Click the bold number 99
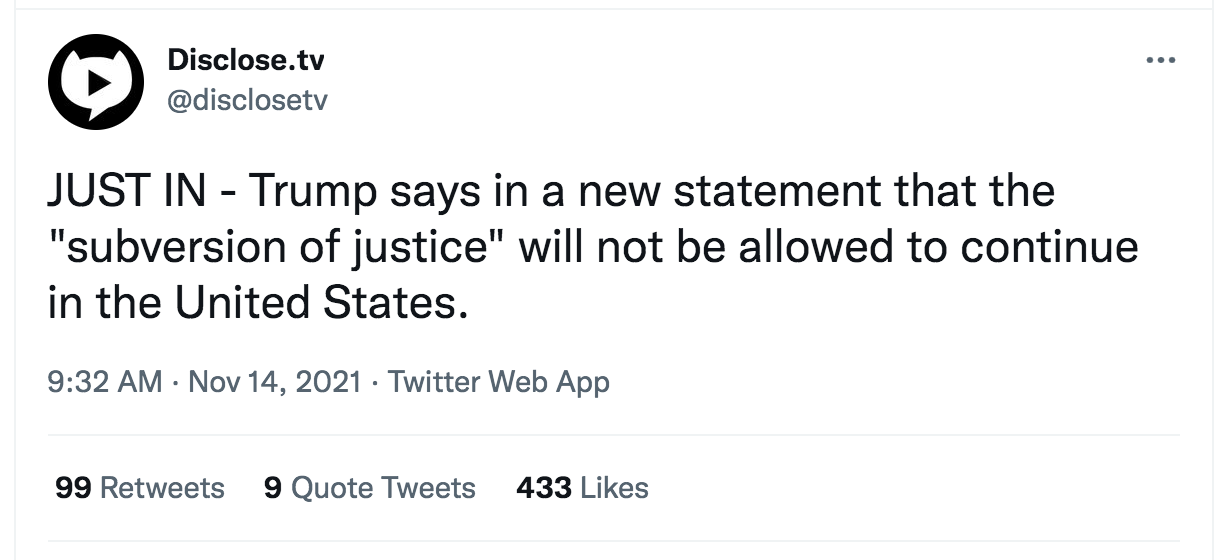1218x560 pixels. (74, 488)
